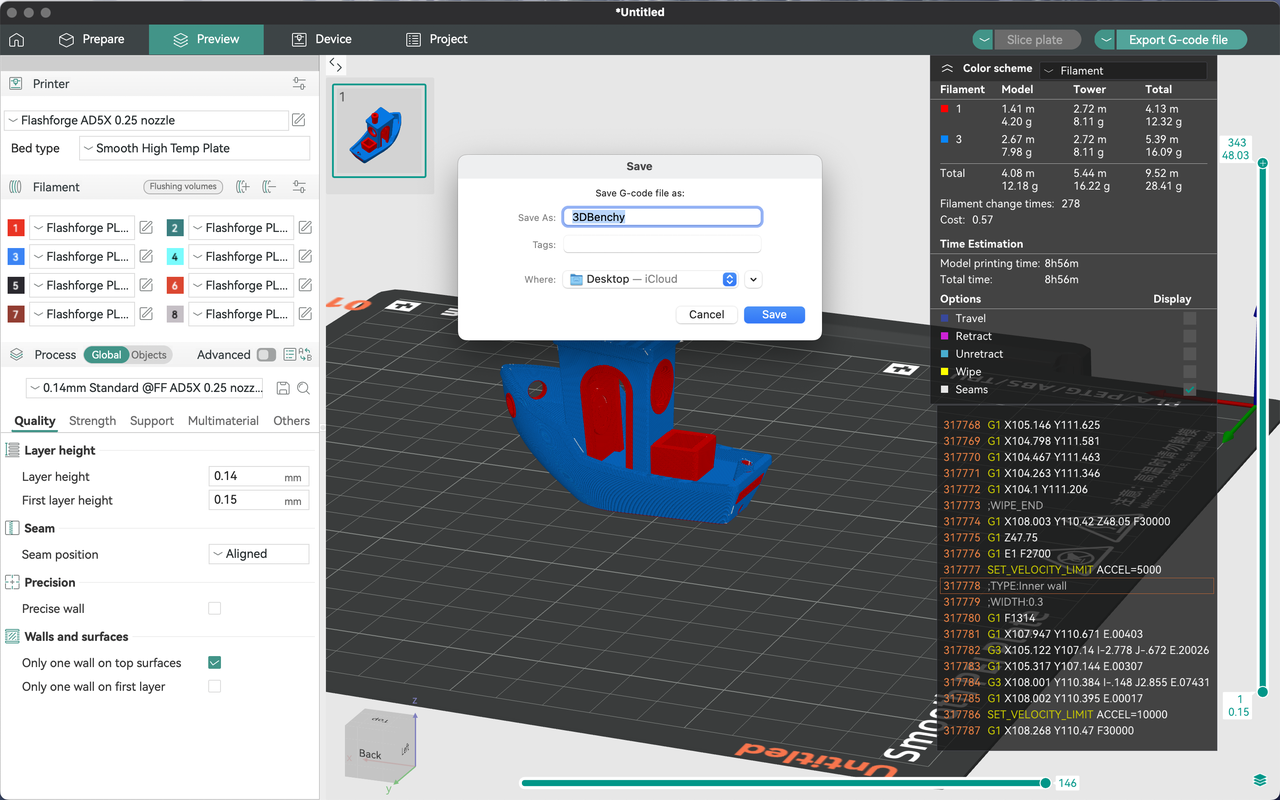Open the process preset 0.14mm Standard dropdown

(x=147, y=388)
